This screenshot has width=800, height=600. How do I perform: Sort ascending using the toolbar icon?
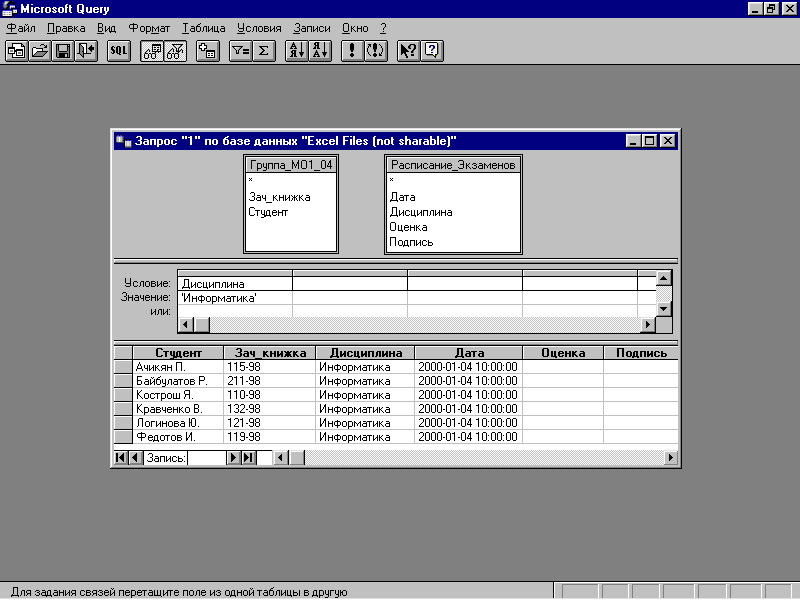(296, 52)
